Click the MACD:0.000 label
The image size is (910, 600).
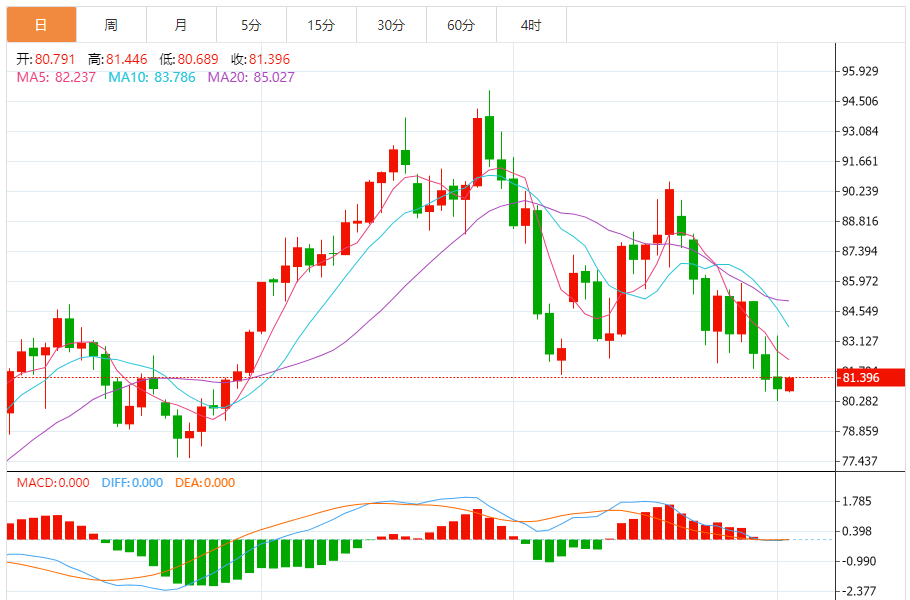53,483
